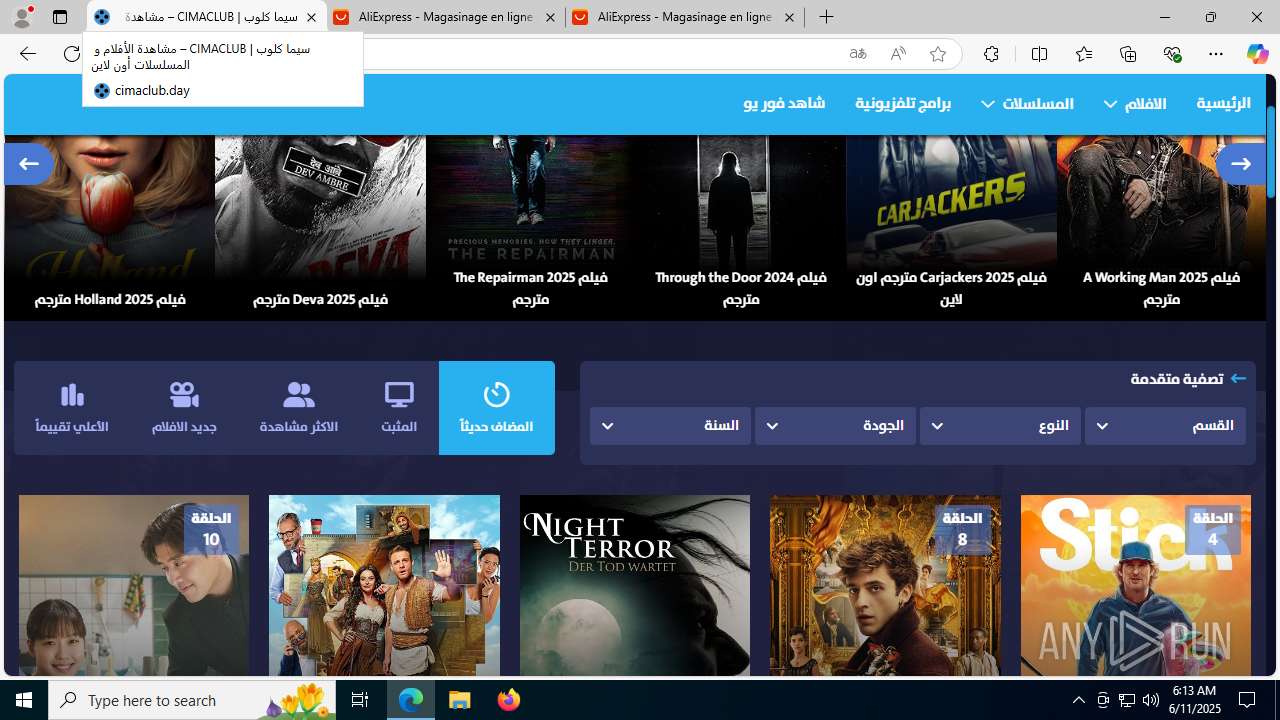Open Task View on the taskbar
This screenshot has height=720, width=1280.
pos(360,700)
